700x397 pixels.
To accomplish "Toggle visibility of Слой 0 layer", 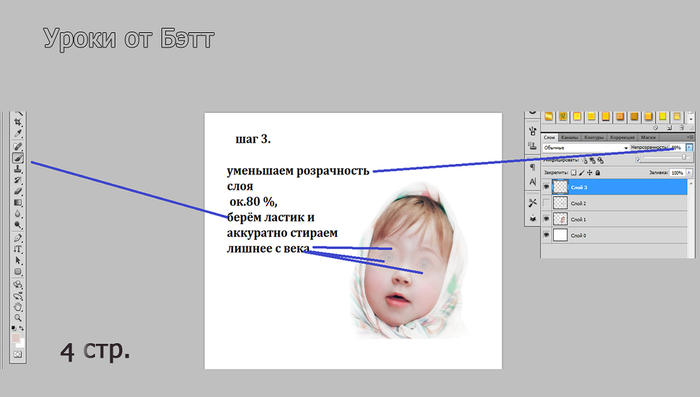I will (546, 235).
